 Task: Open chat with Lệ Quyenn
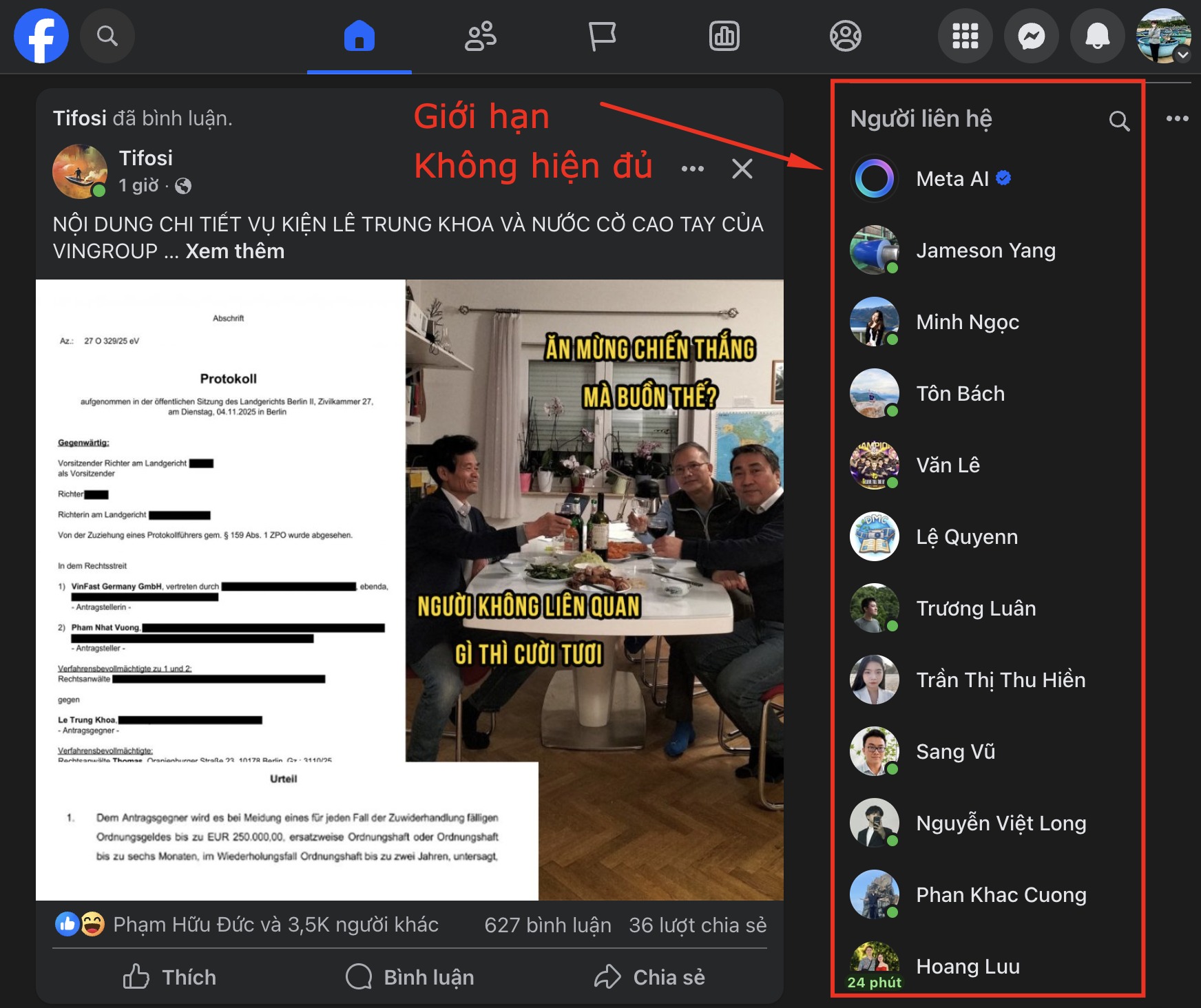pos(988,537)
